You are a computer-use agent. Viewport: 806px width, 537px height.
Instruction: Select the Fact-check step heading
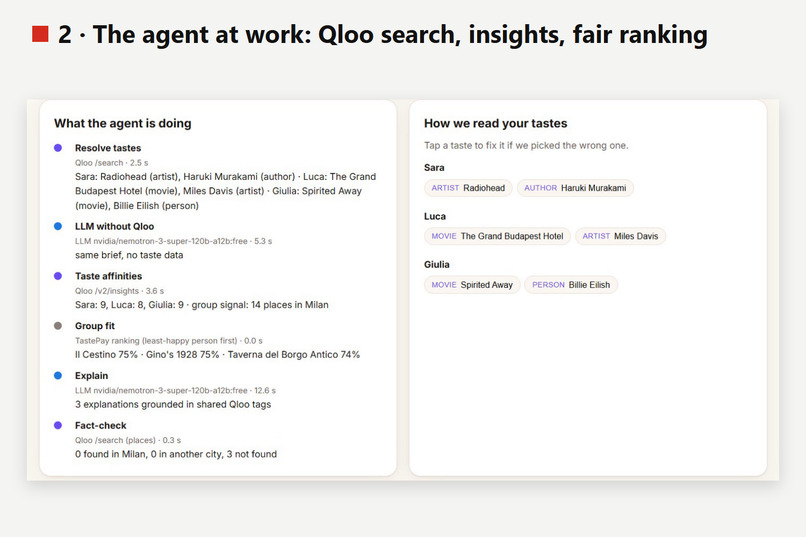[101, 425]
